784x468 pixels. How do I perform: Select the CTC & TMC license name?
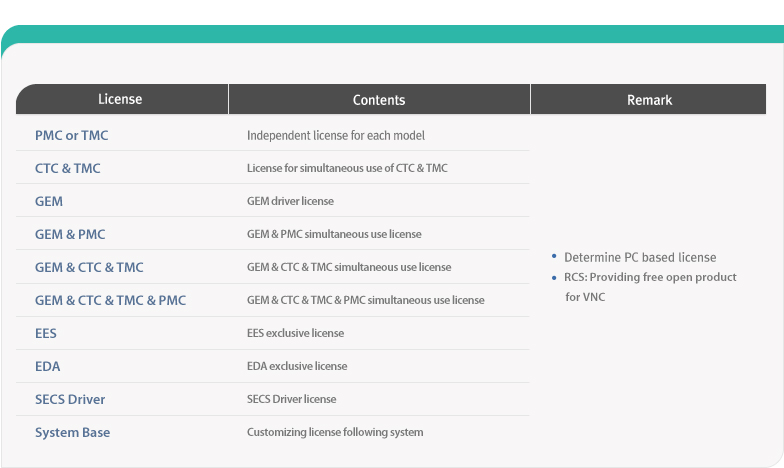(x=67, y=168)
